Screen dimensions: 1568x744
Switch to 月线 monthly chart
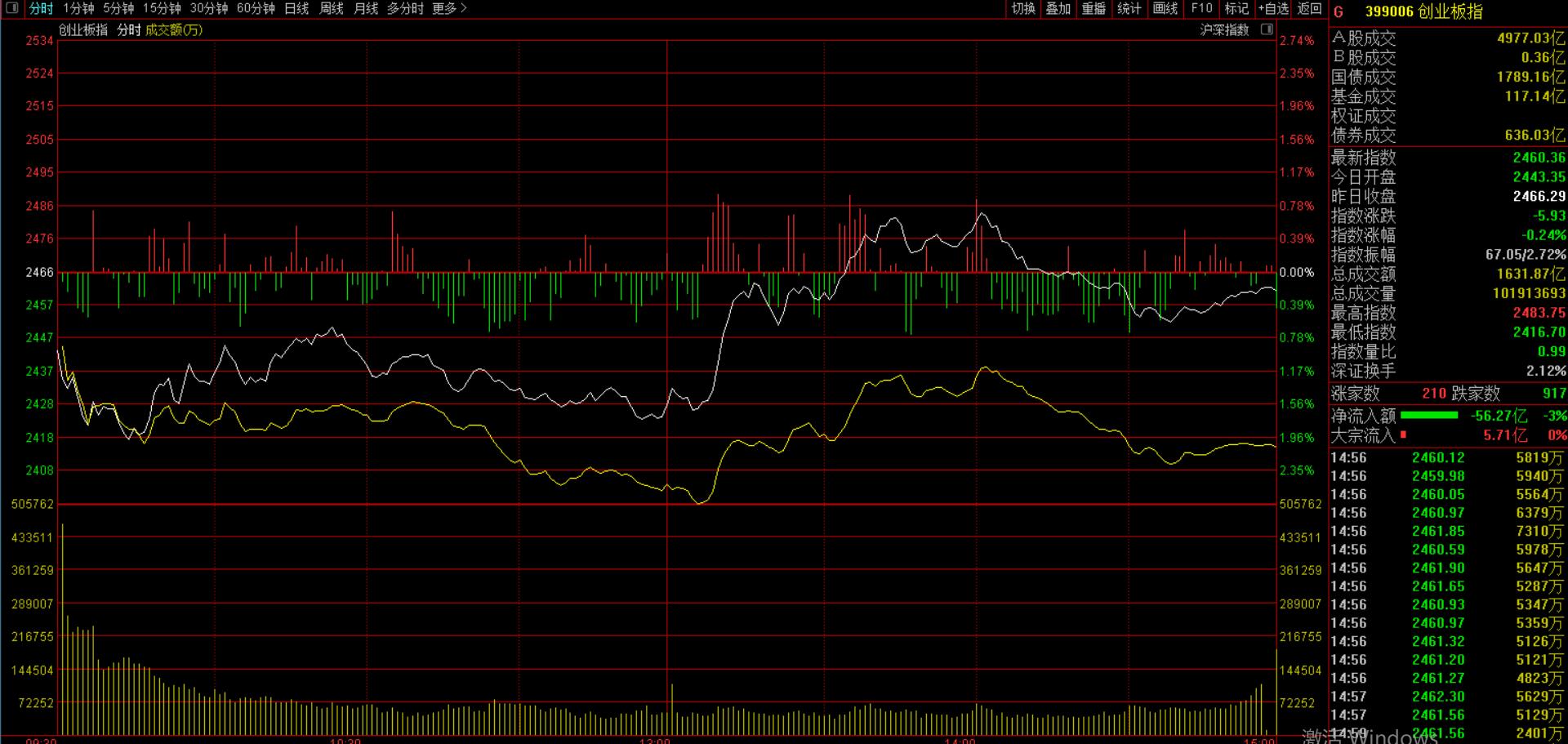(x=366, y=8)
